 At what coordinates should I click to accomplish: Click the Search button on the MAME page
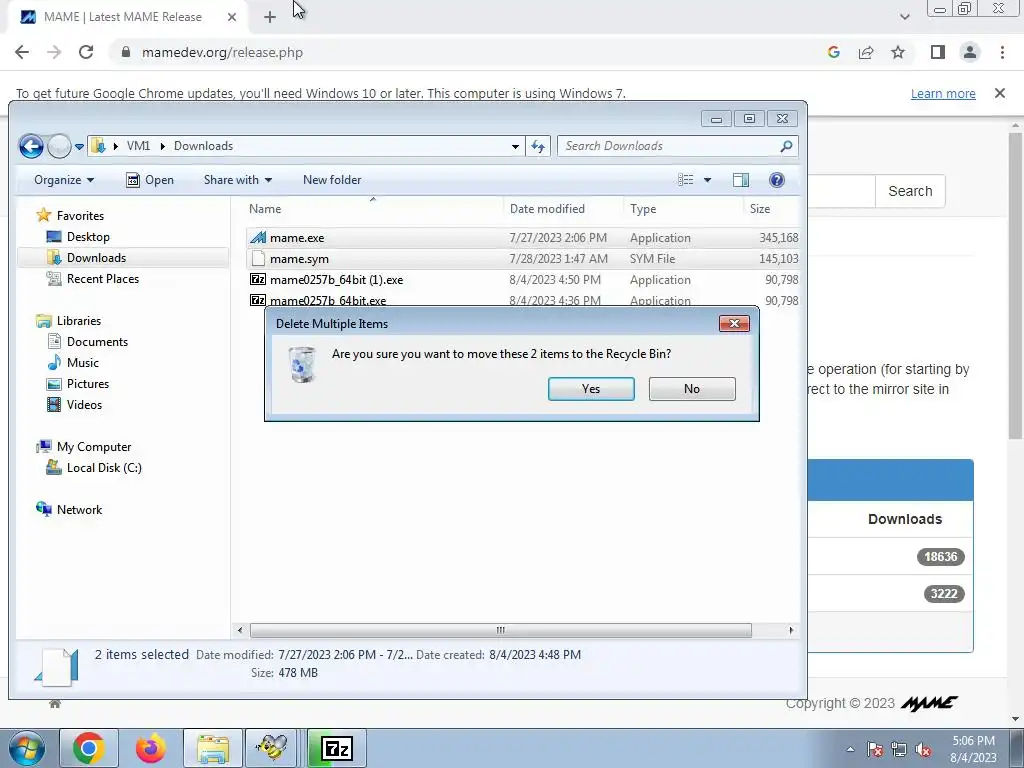coord(910,191)
